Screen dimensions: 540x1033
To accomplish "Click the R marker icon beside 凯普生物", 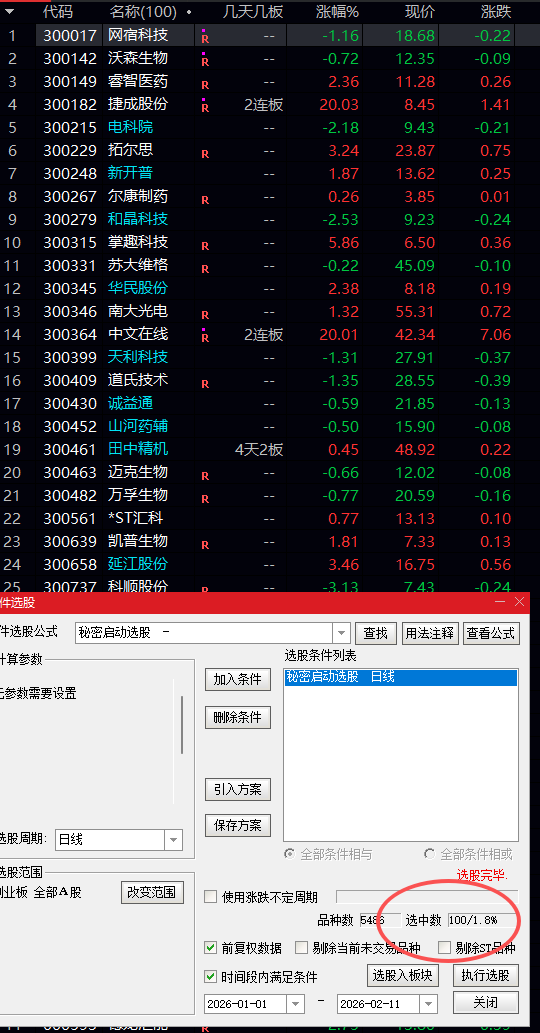I will 205,545.
